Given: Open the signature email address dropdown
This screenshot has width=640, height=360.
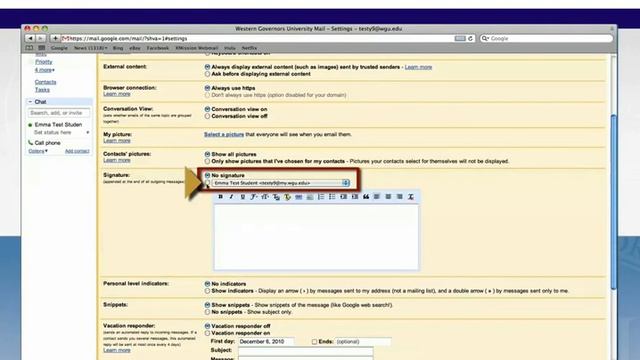Looking at the screenshot, I should point(281,183).
